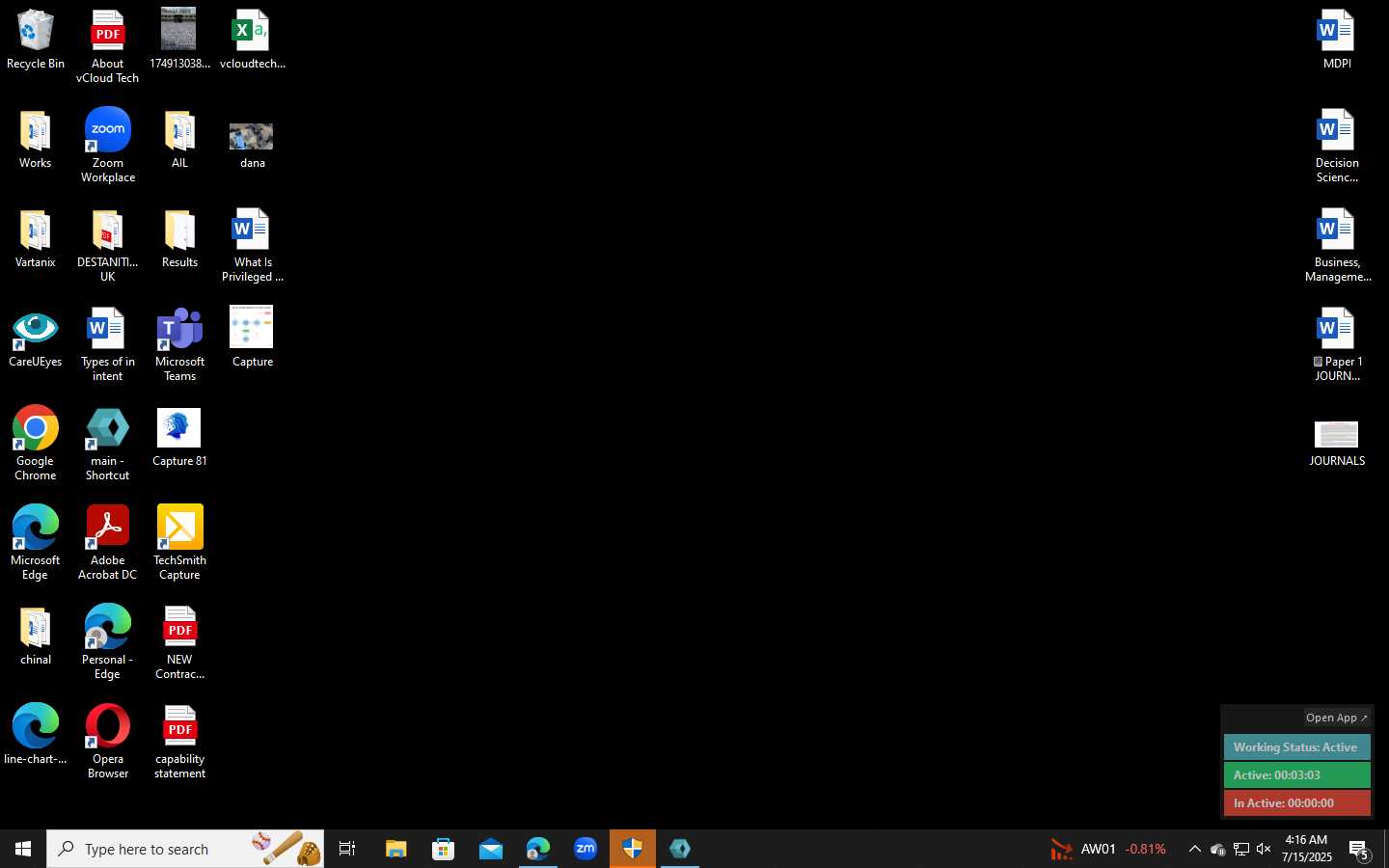Select the 174913038 image file
This screenshot has height=868, width=1389.
(179, 41)
